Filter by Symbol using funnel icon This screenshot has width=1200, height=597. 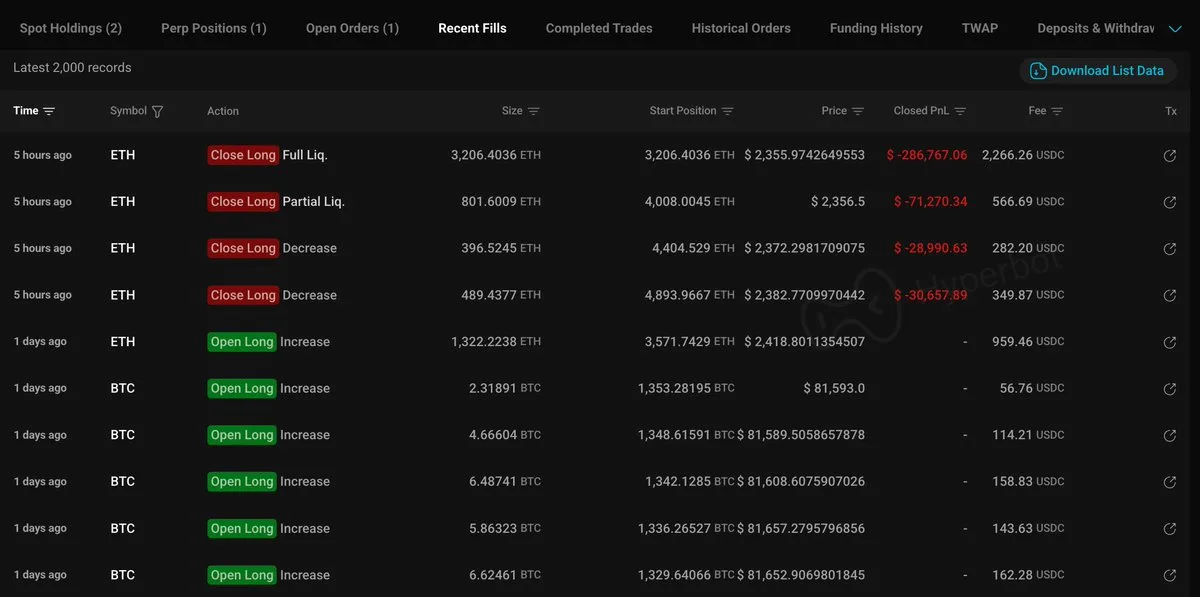coord(157,111)
